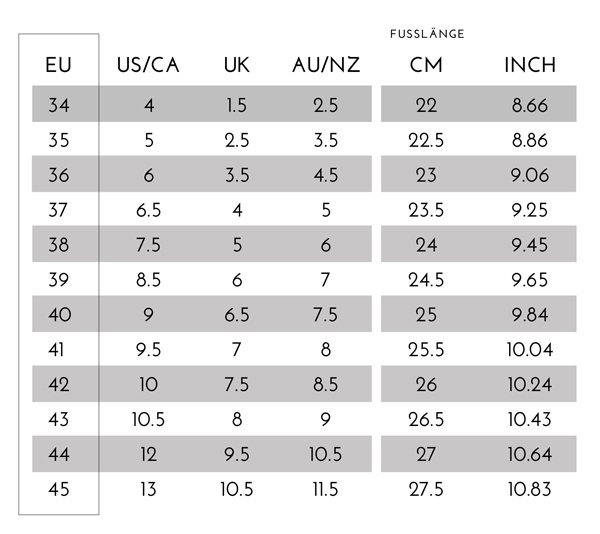This screenshot has height=534, width=600.
Task: Click the INCH column header
Action: [529, 66]
